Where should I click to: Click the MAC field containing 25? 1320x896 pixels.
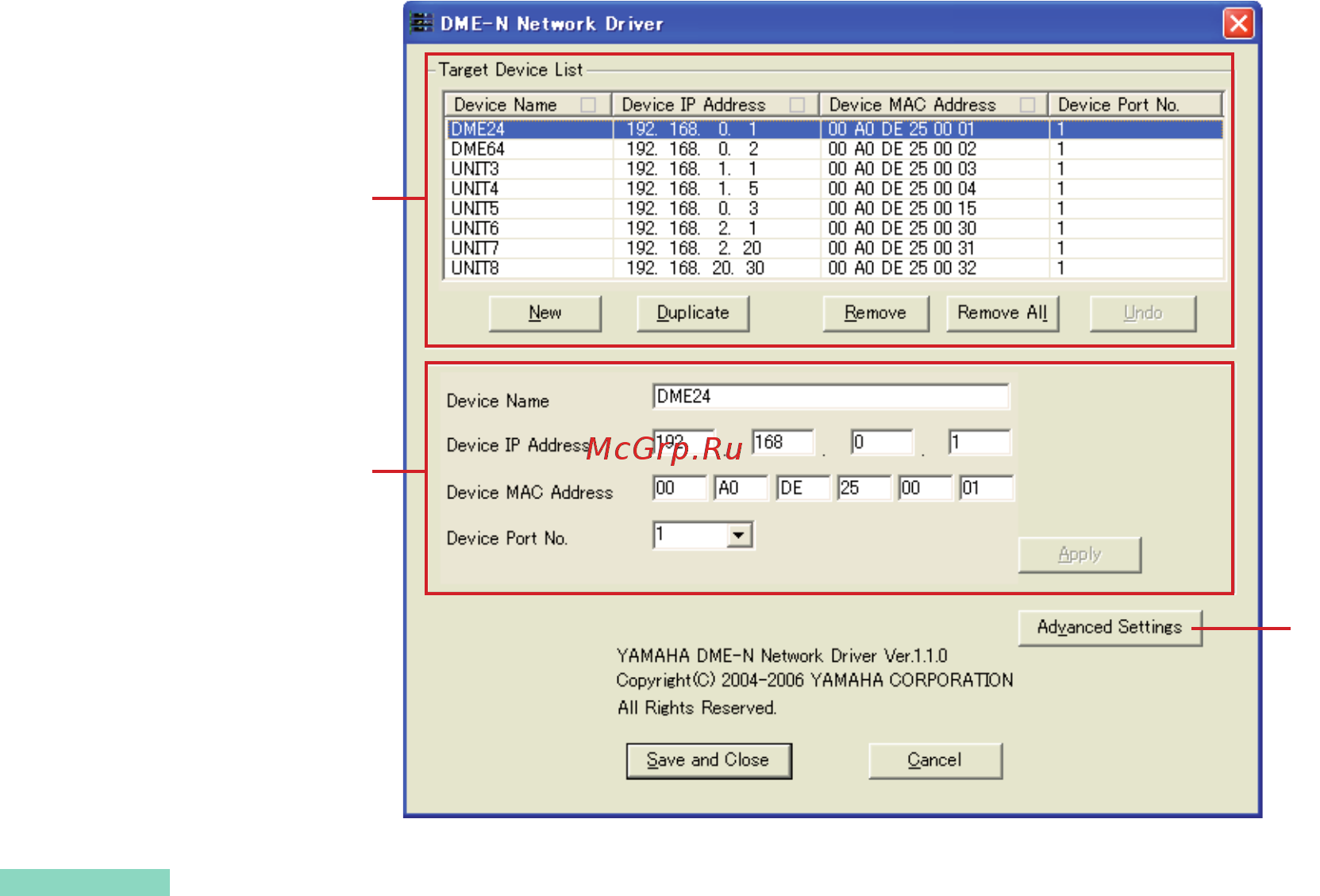click(x=864, y=488)
